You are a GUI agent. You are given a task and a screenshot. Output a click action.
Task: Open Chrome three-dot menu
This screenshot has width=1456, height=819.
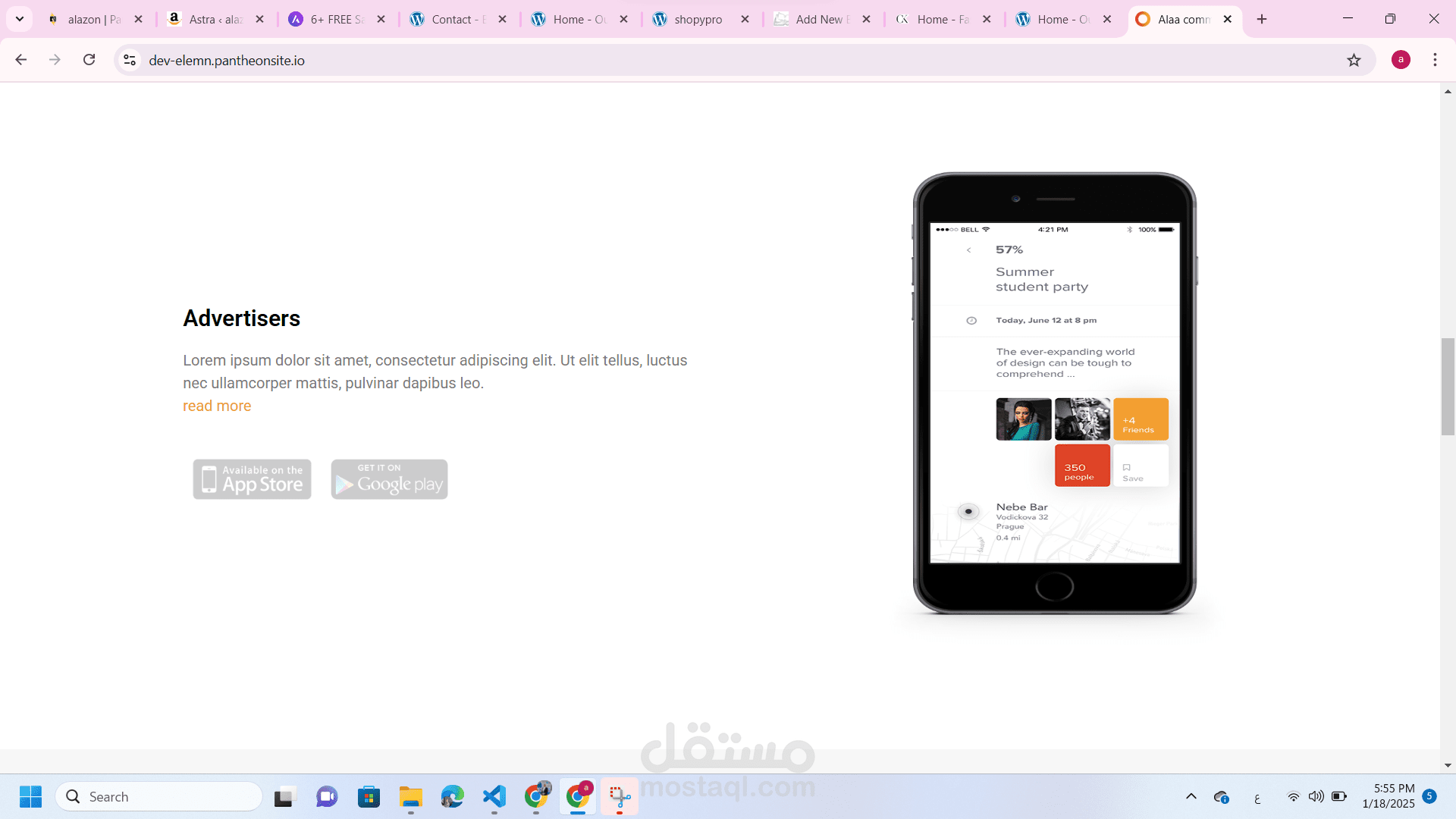point(1435,60)
